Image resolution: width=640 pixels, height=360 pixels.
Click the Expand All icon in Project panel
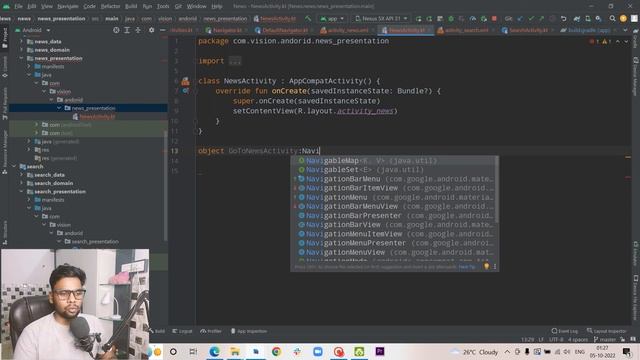pyautogui.click(x=127, y=30)
